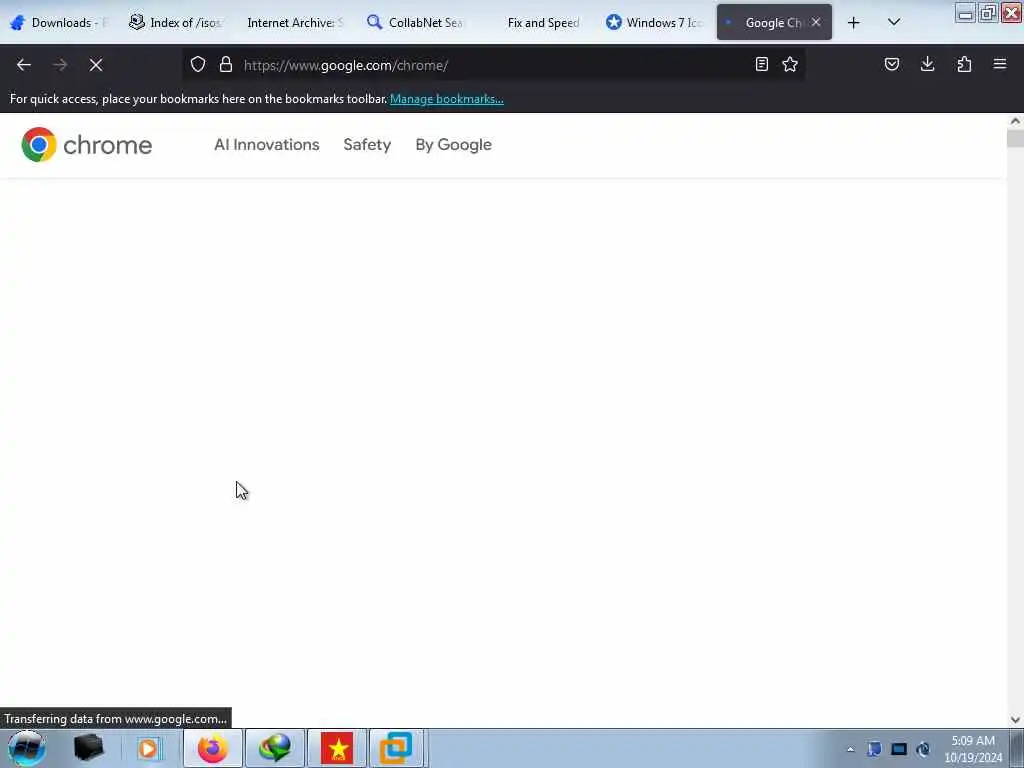Switch to Windows 7 Icons tab
This screenshot has height=768, width=1024.
(x=655, y=23)
